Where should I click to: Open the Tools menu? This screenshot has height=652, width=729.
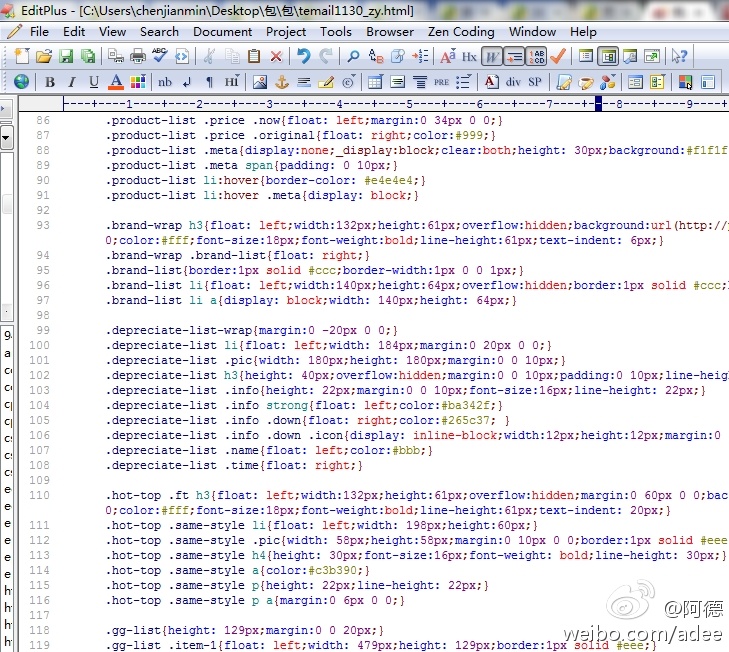335,32
